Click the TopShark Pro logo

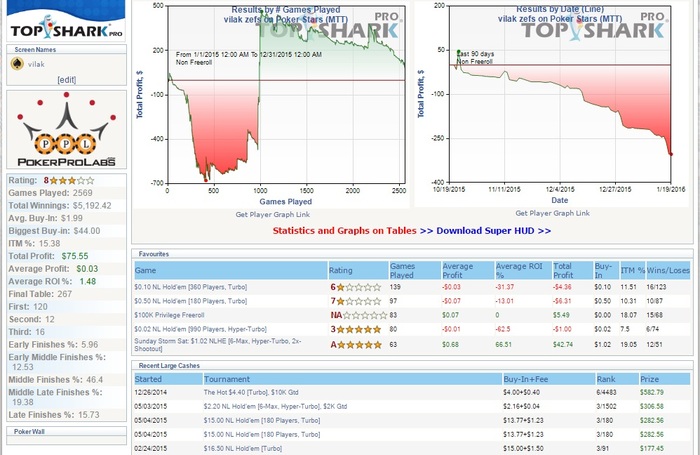pyautogui.click(x=66, y=28)
